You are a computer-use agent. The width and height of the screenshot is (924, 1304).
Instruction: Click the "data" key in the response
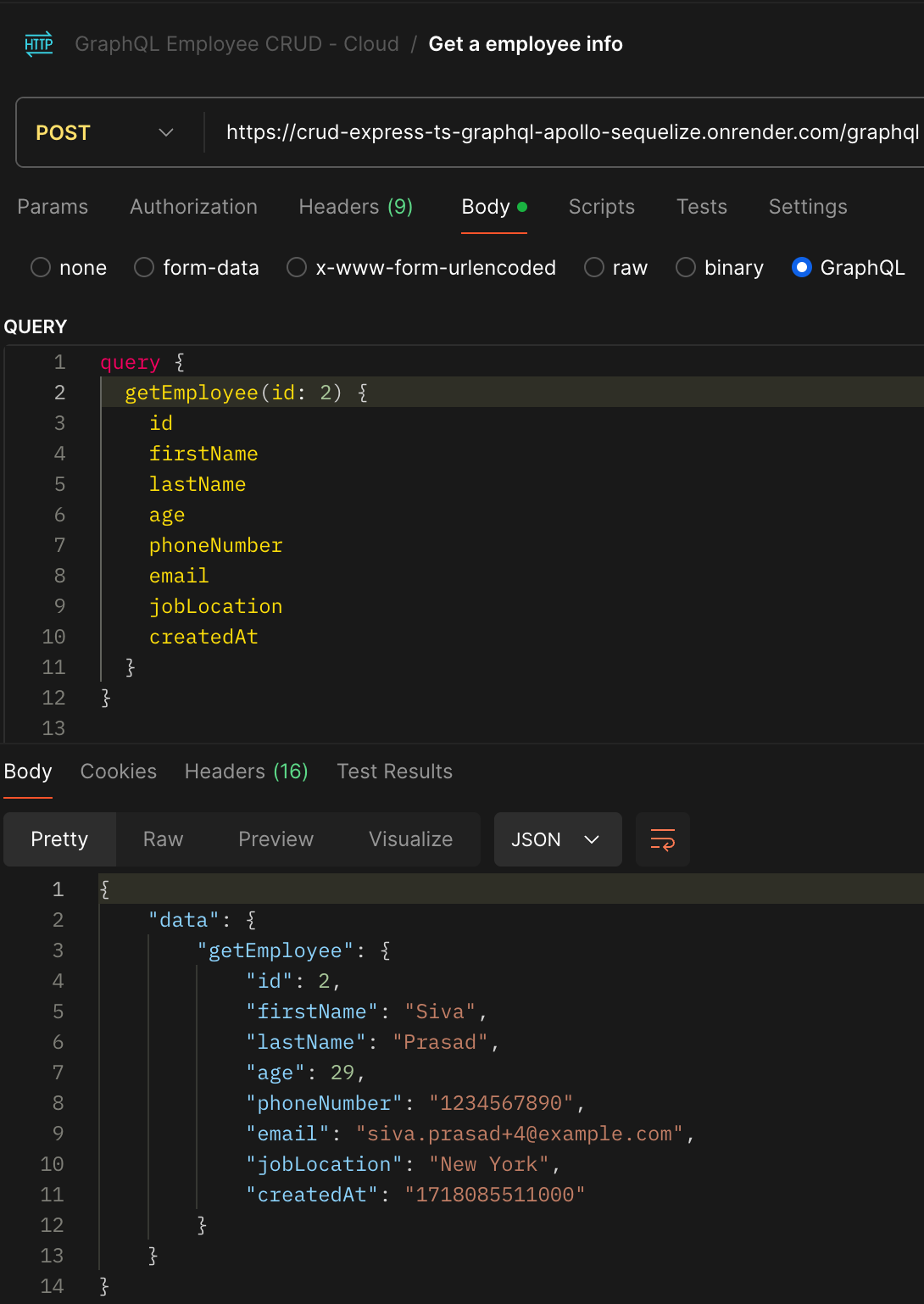(x=184, y=920)
